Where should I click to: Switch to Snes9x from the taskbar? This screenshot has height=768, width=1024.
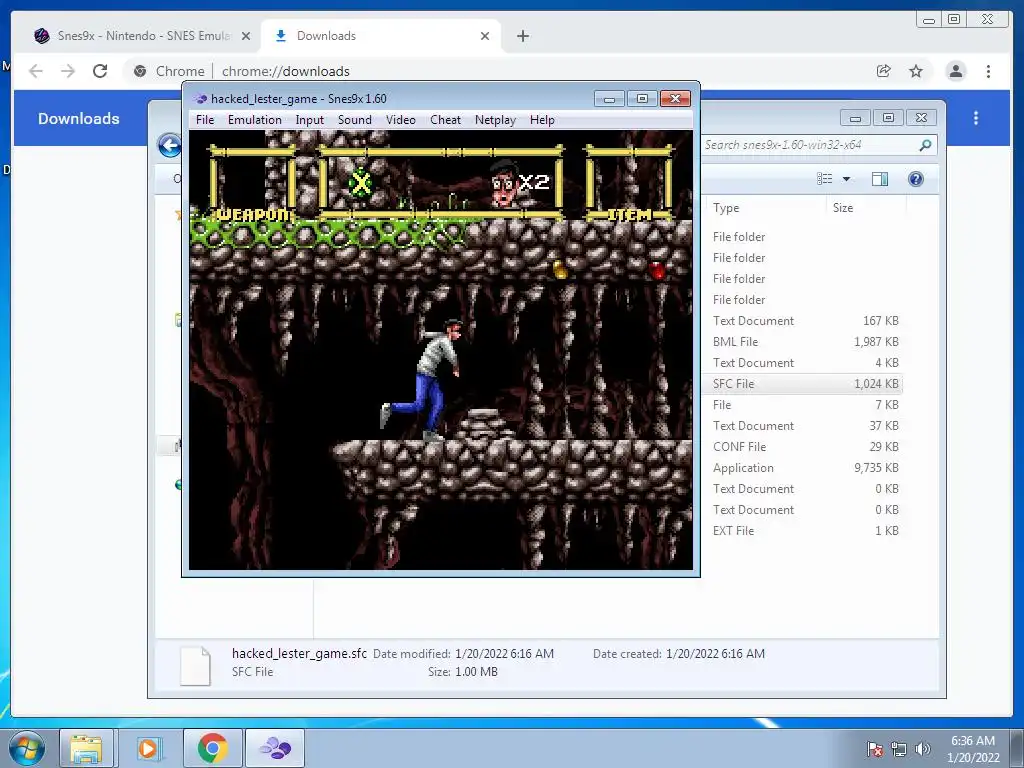tap(275, 748)
